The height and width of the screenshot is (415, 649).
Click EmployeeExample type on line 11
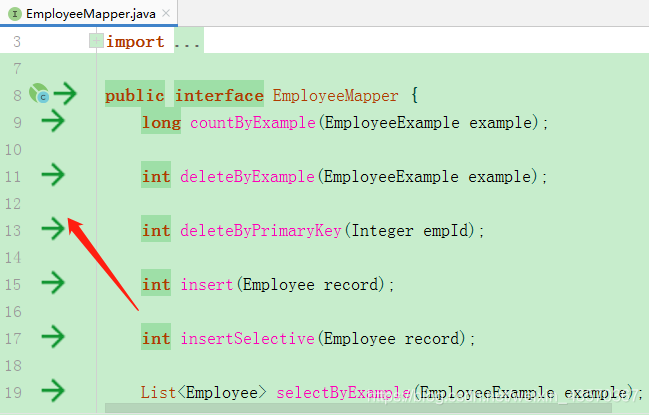click(x=391, y=177)
